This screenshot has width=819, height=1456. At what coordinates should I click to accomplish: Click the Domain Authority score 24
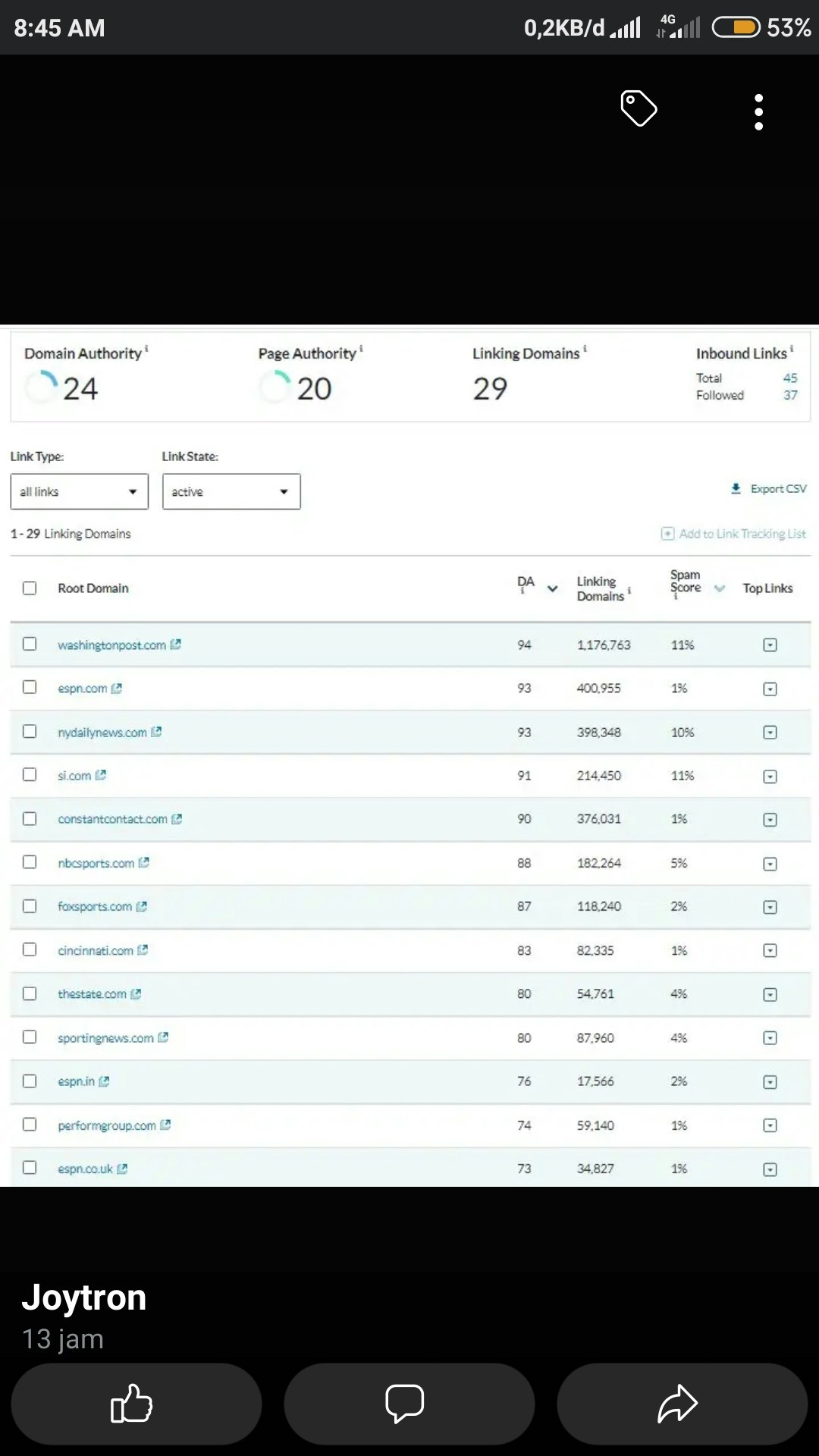(80, 389)
